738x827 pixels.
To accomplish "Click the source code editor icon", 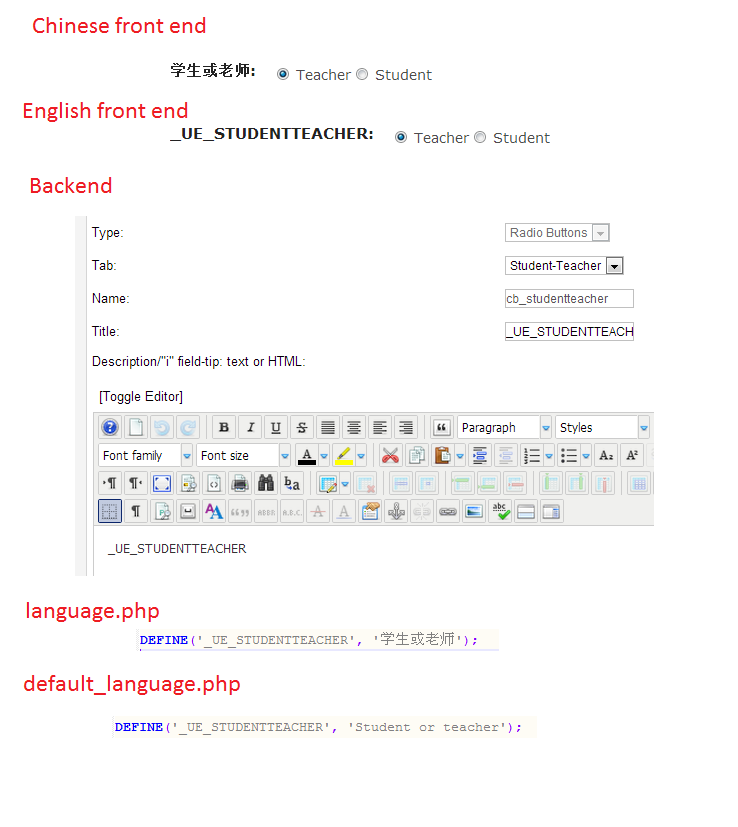I will [214, 483].
